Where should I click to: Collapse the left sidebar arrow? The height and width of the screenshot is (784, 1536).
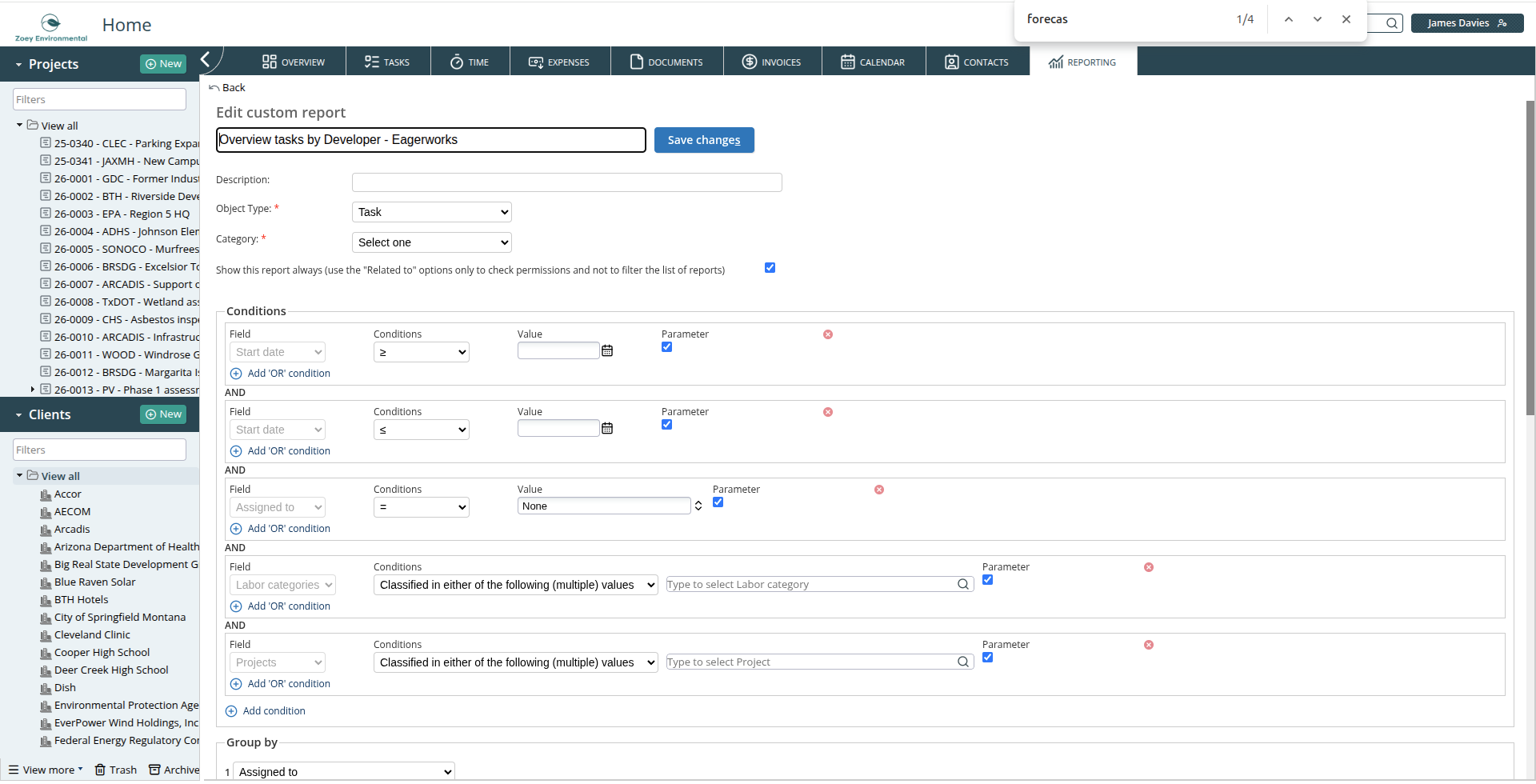point(206,59)
